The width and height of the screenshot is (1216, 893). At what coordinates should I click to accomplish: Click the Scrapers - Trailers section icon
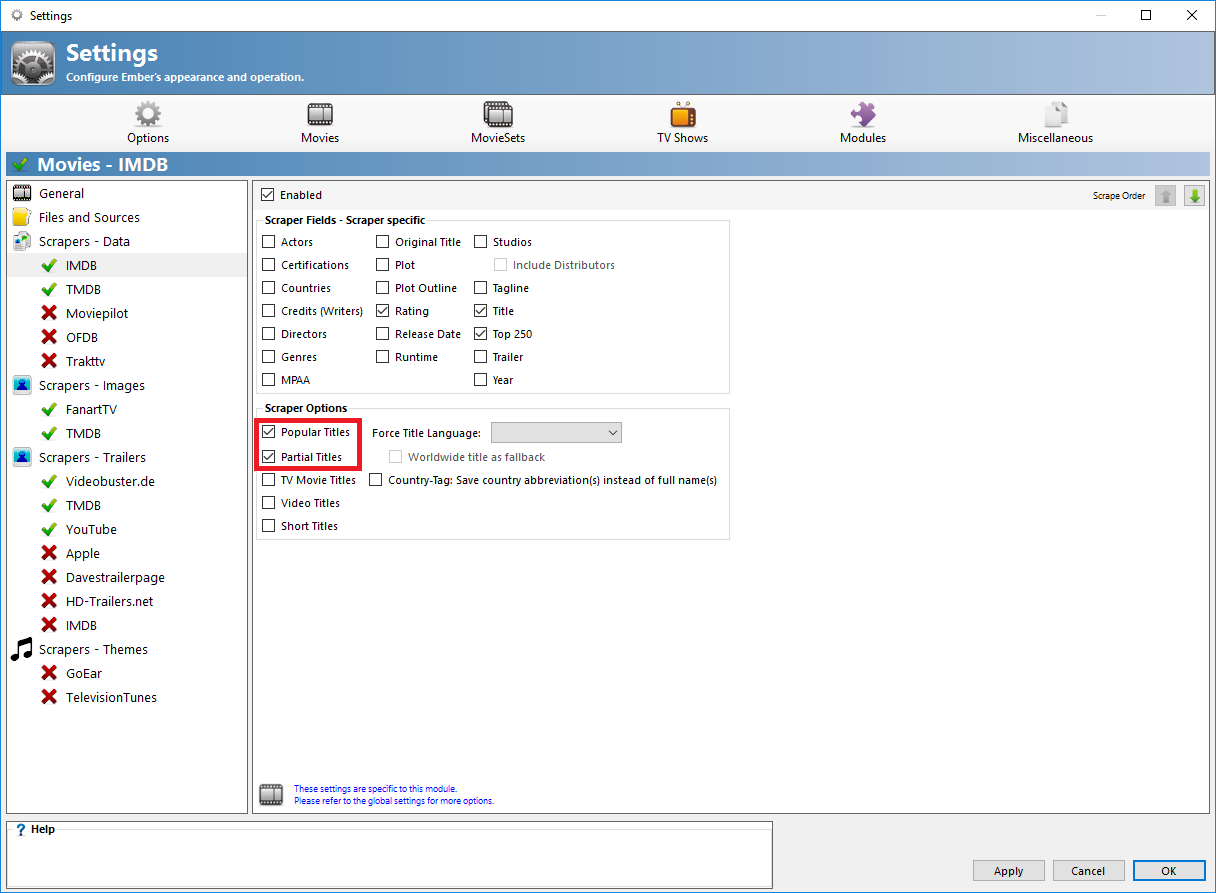(22, 457)
